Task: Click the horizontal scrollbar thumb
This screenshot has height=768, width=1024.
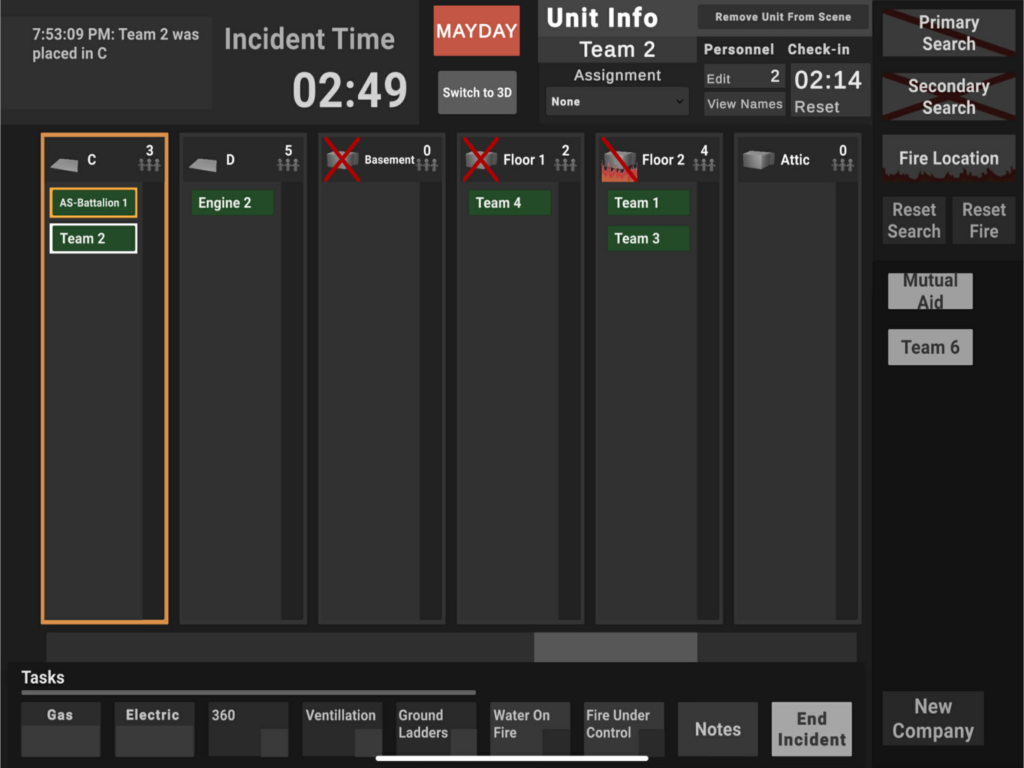Action: 615,647
